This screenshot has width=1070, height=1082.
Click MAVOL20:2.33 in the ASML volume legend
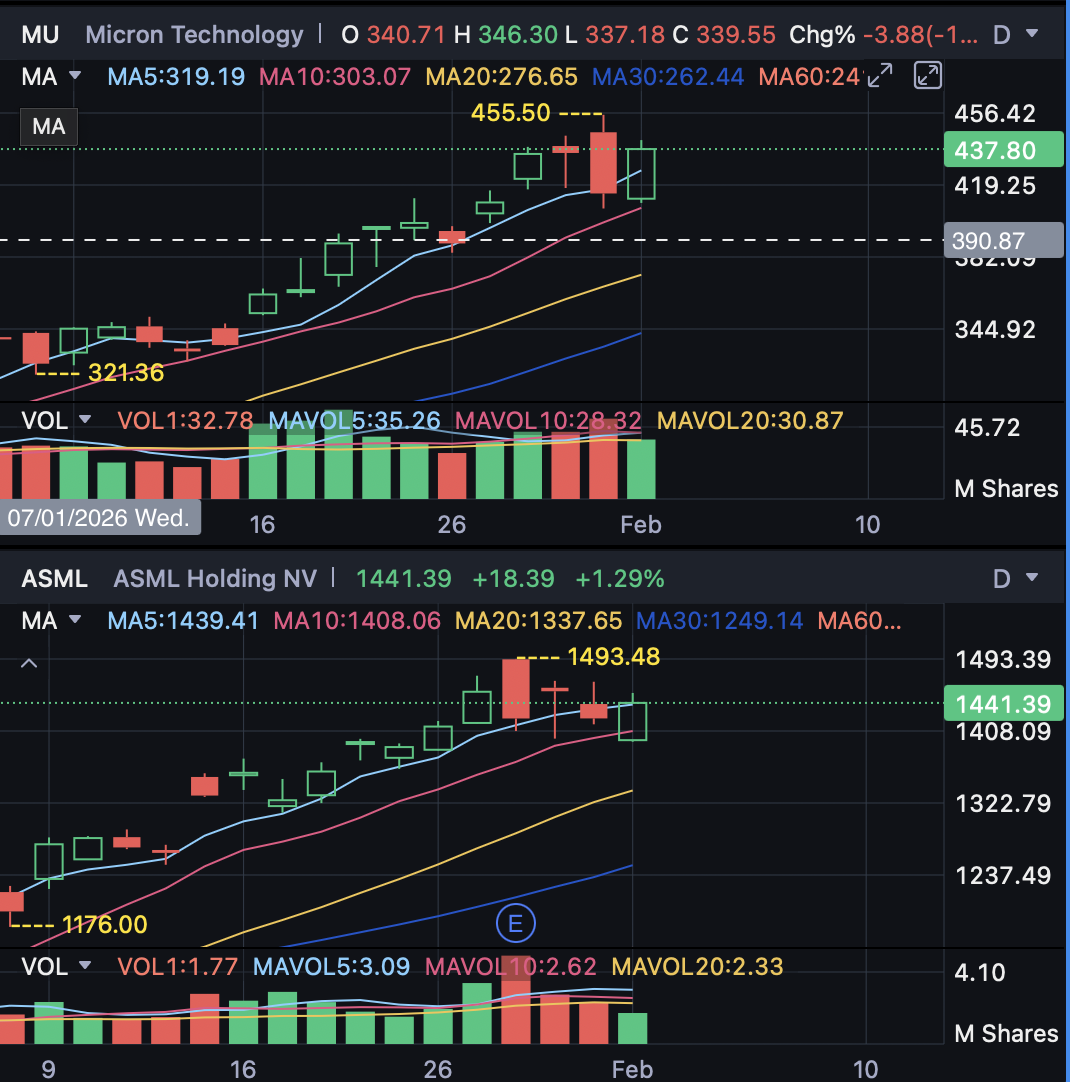coord(697,966)
